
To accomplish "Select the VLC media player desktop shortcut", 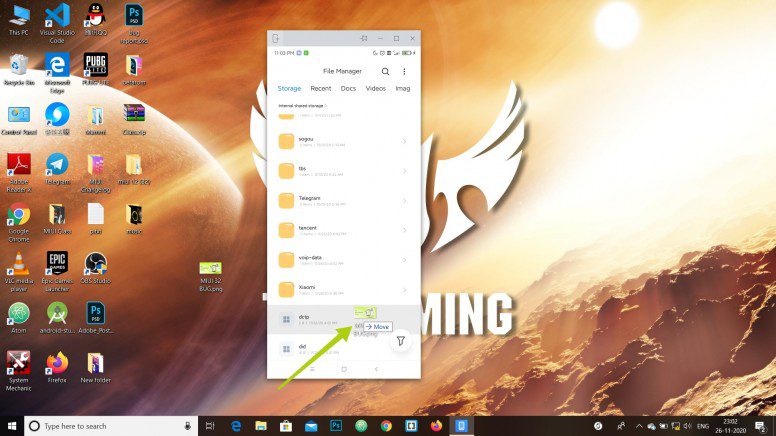I will pos(19,271).
